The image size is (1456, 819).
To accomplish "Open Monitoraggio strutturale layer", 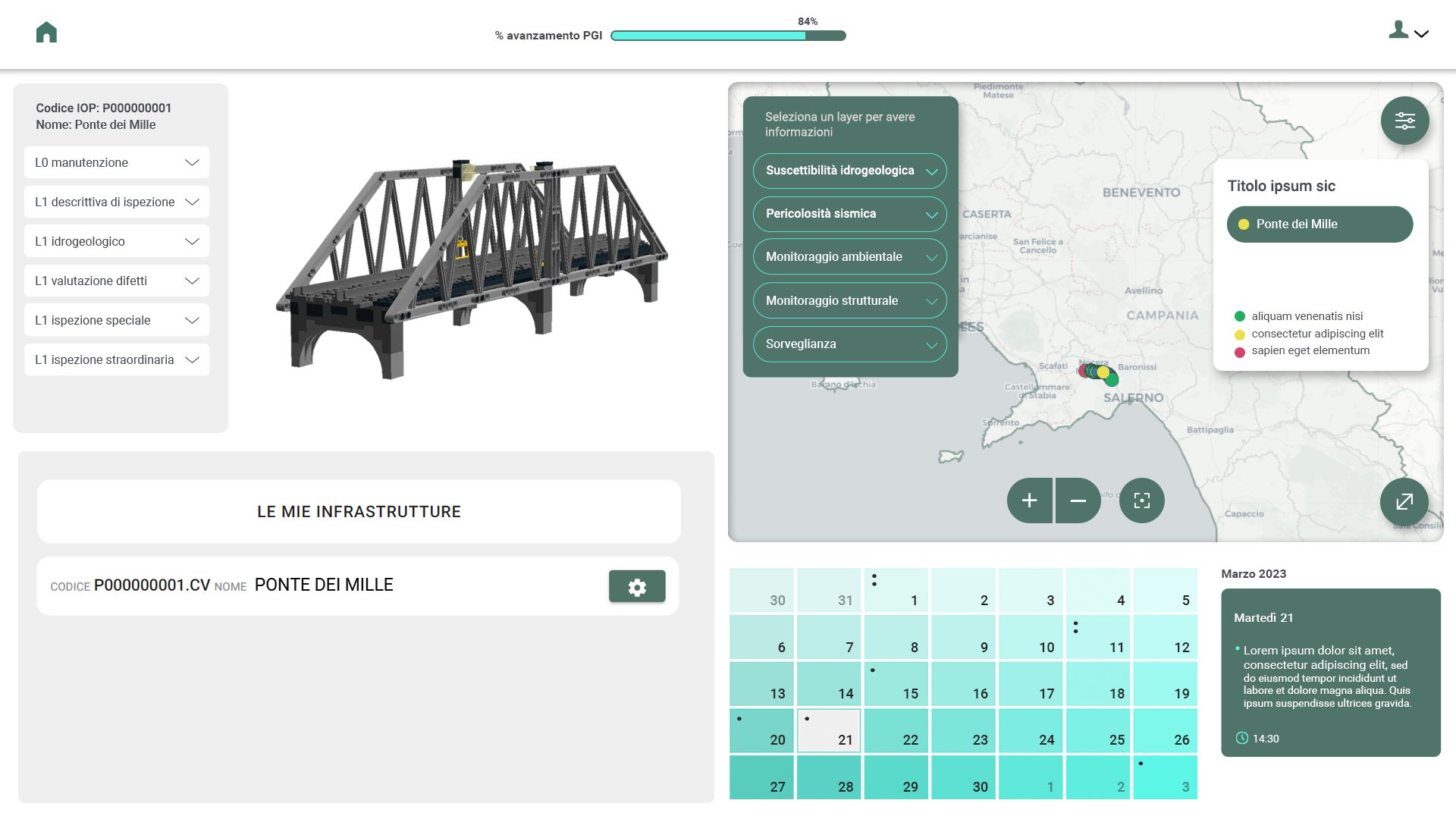I will click(850, 300).
